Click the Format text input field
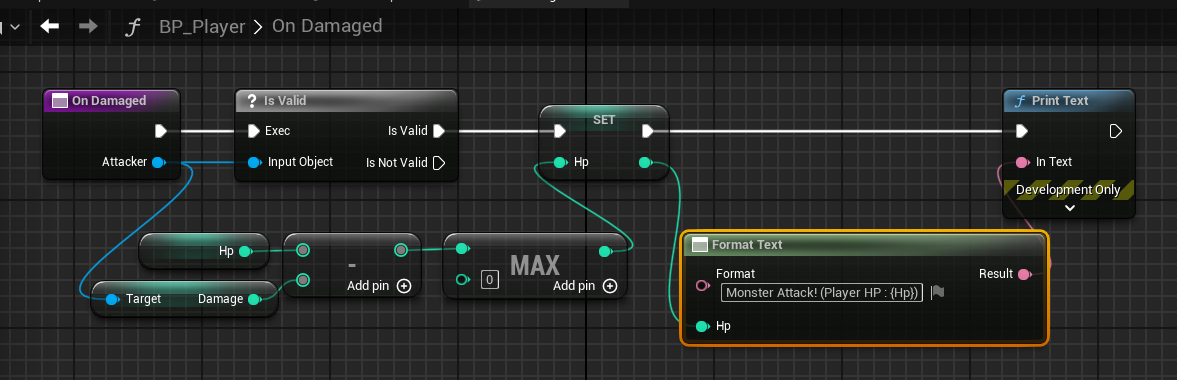Image resolution: width=1177 pixels, height=380 pixels. tap(822, 293)
